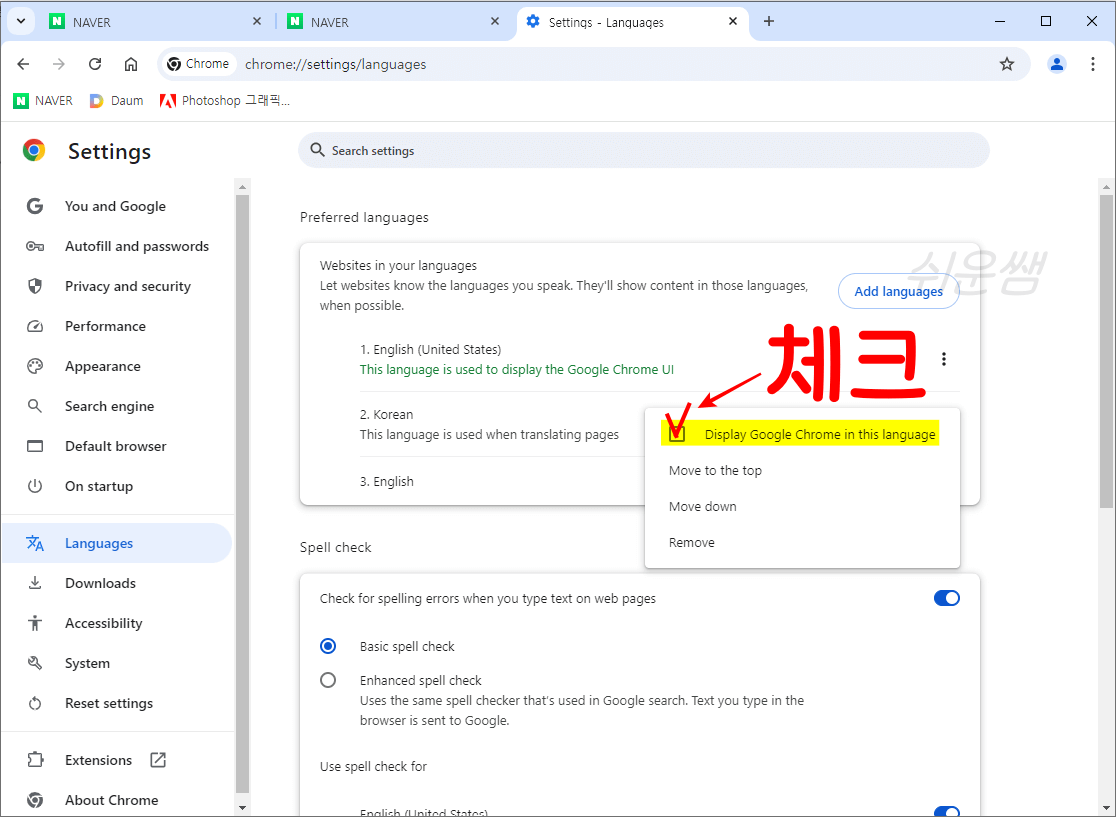The image size is (1116, 817).
Task: Toggle spelling error check switch
Action: pyautogui.click(x=947, y=599)
